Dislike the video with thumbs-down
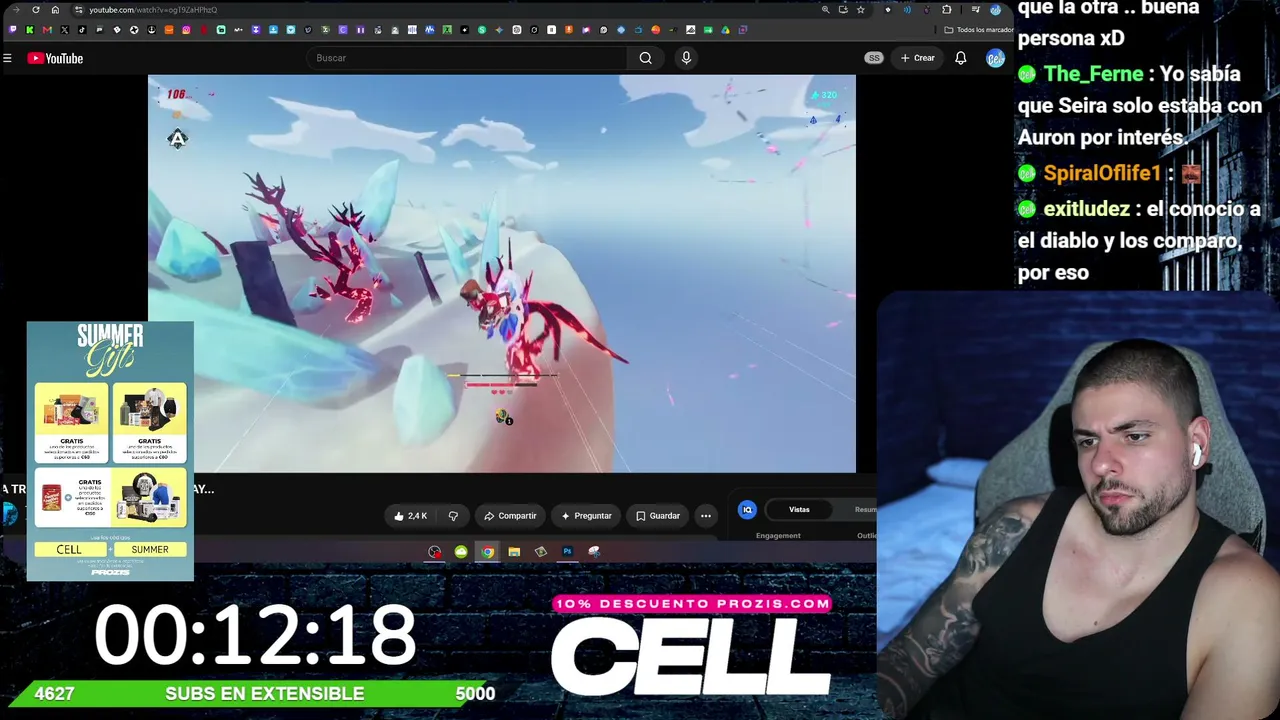Image resolution: width=1280 pixels, height=720 pixels. (x=453, y=516)
